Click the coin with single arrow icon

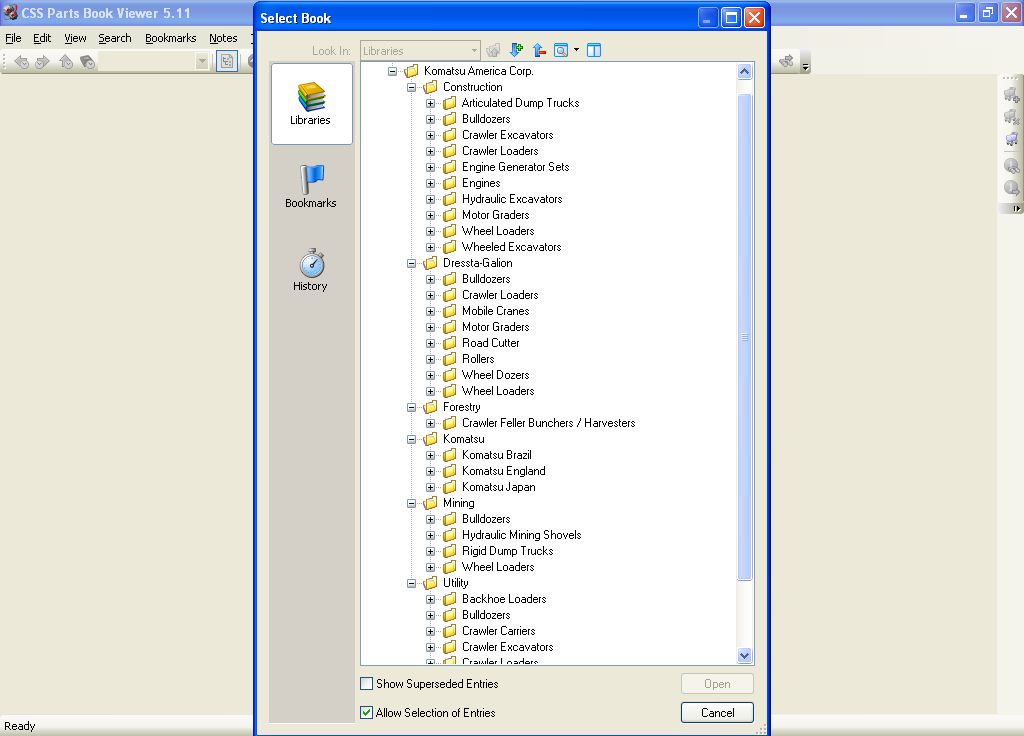click(x=1012, y=188)
